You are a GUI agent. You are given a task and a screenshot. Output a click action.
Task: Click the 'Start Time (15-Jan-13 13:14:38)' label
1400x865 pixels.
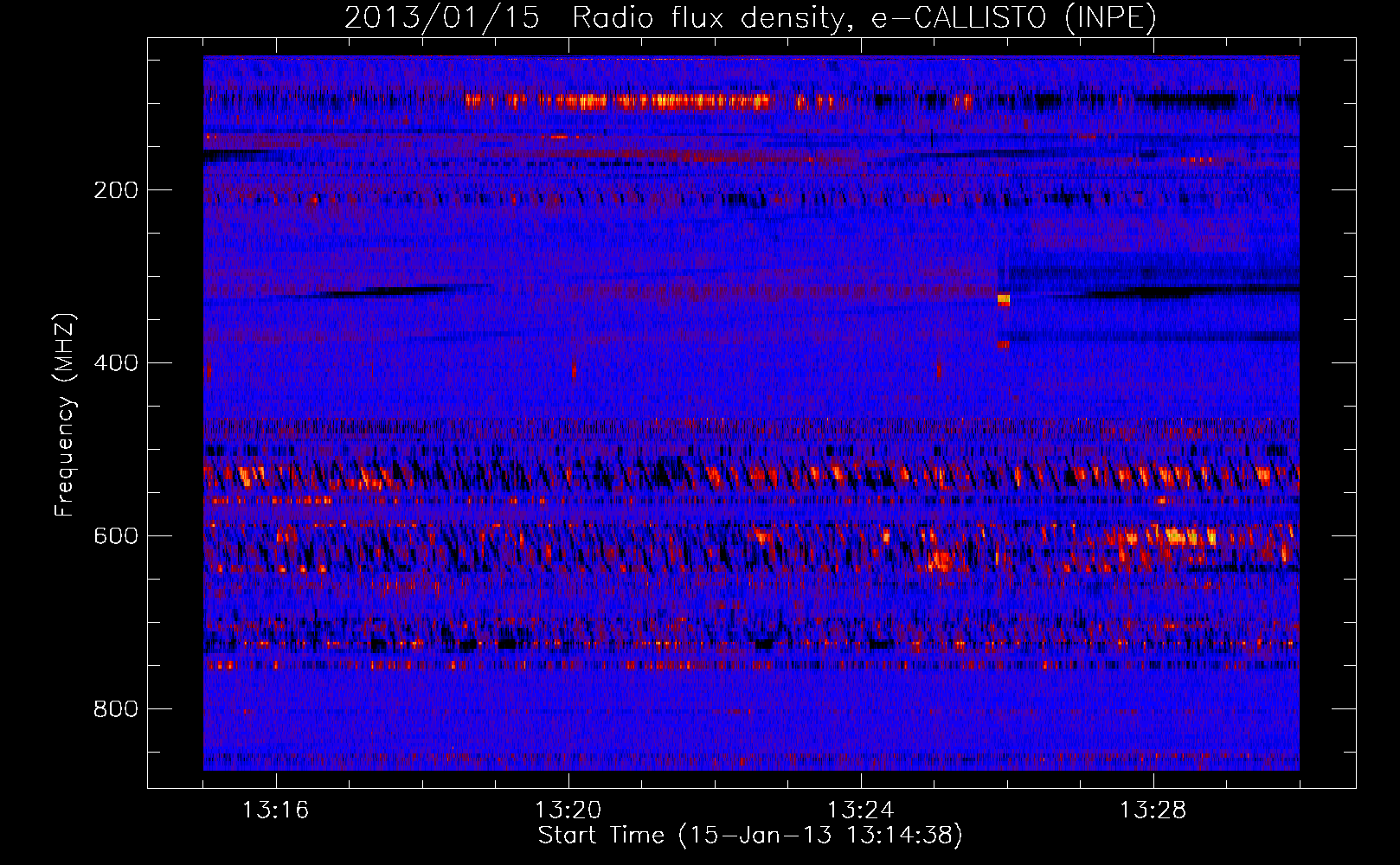tap(750, 836)
